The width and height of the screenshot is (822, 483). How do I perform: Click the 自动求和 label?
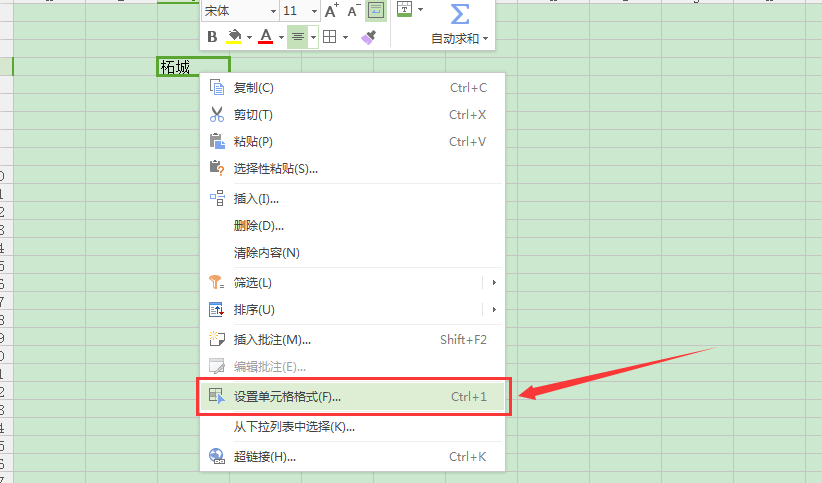pos(455,39)
